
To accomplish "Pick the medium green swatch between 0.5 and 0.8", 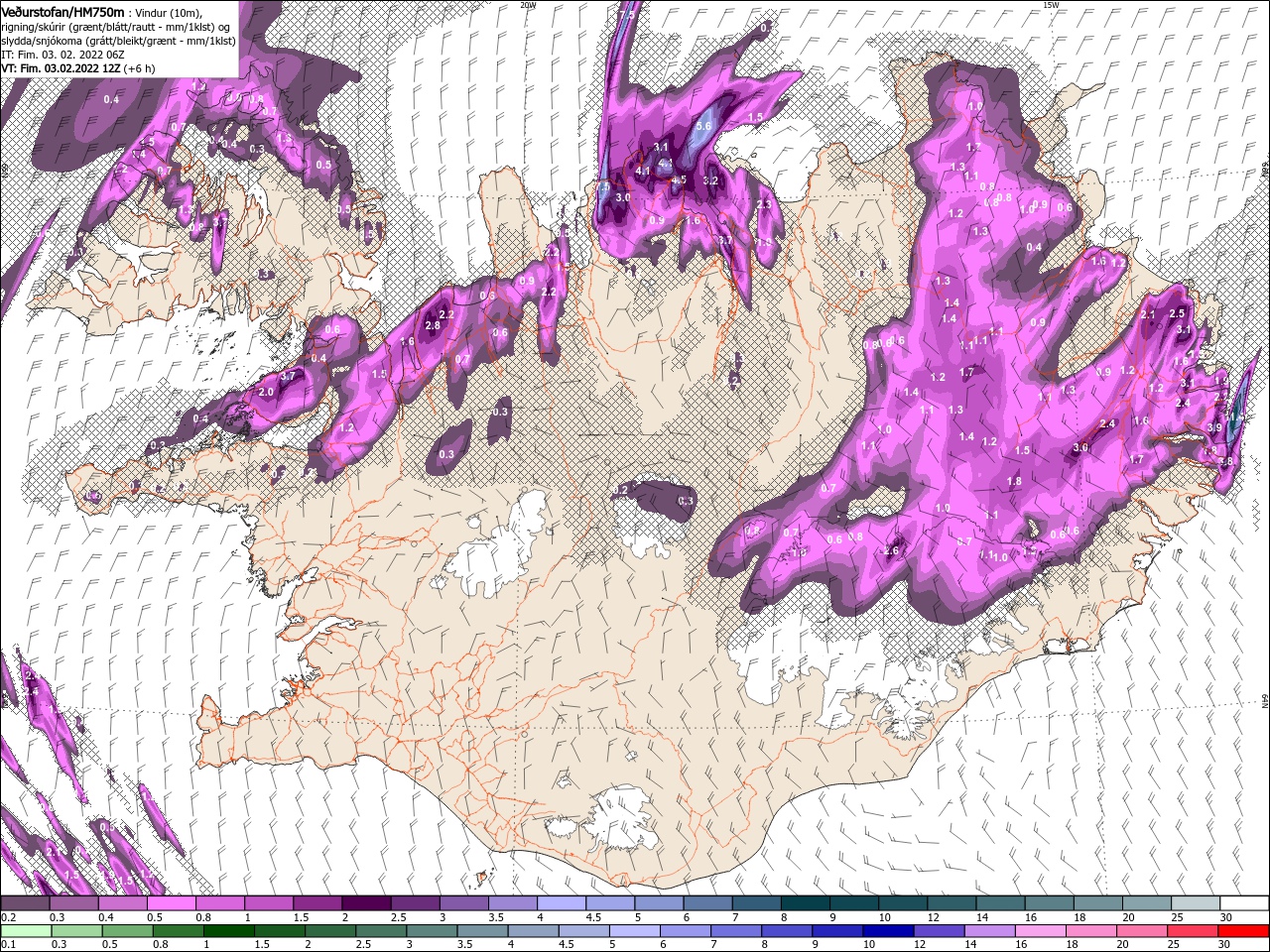I will pos(126,931).
